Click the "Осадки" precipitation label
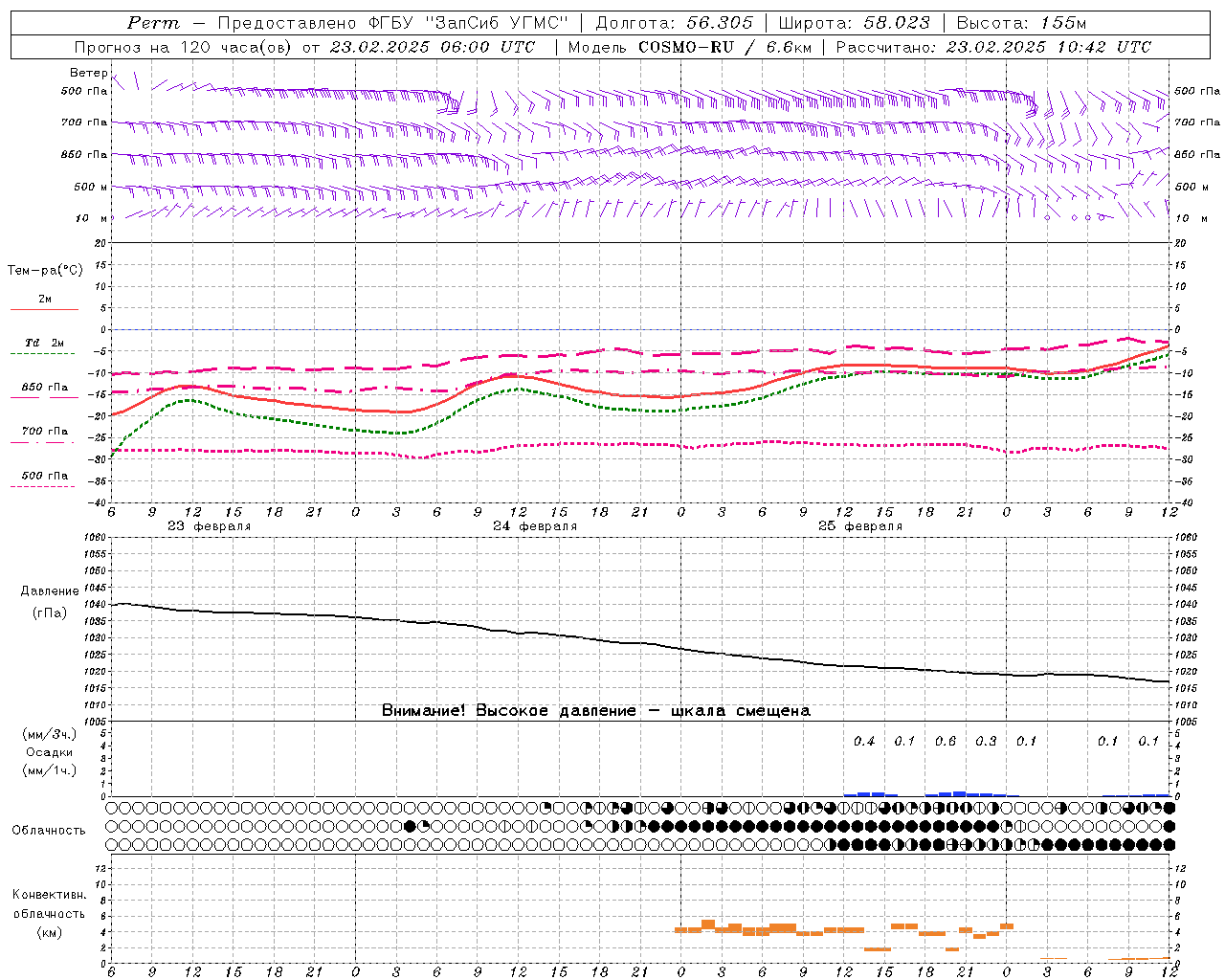1225x980 pixels. tap(50, 752)
